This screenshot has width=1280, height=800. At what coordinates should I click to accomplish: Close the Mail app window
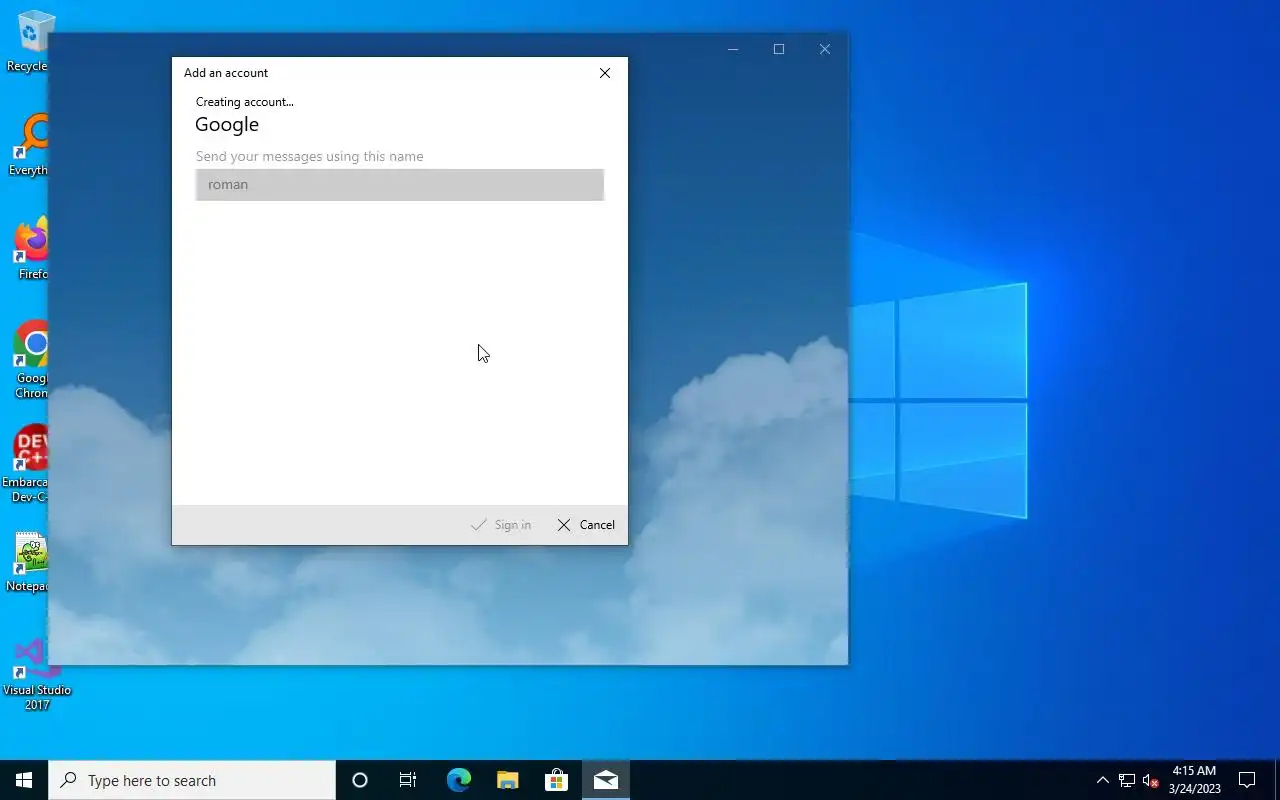point(825,49)
